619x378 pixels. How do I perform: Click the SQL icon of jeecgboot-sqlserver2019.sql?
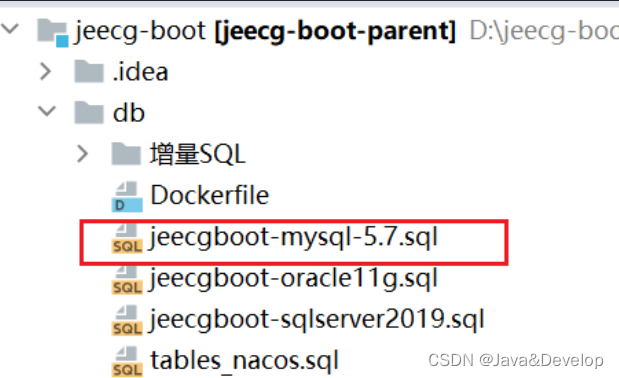point(127,320)
